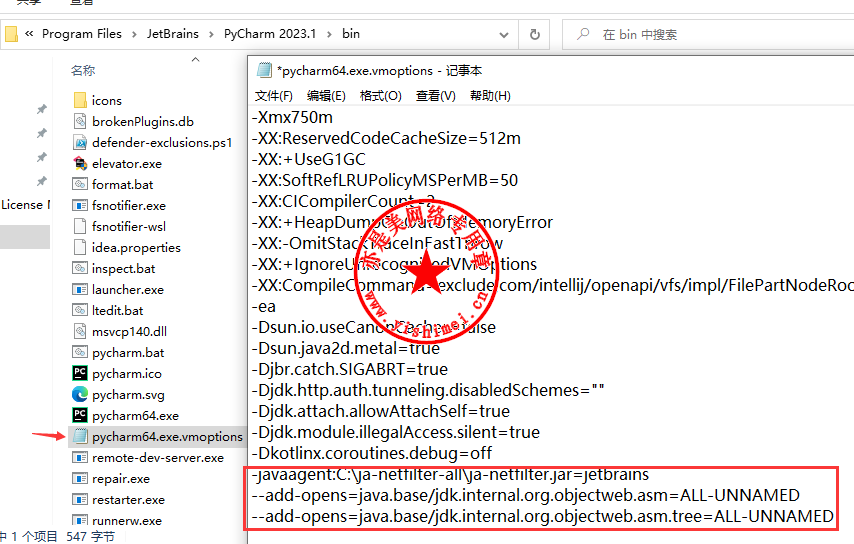Open the address bar history dropdown
This screenshot has width=854, height=544.
click(504, 34)
